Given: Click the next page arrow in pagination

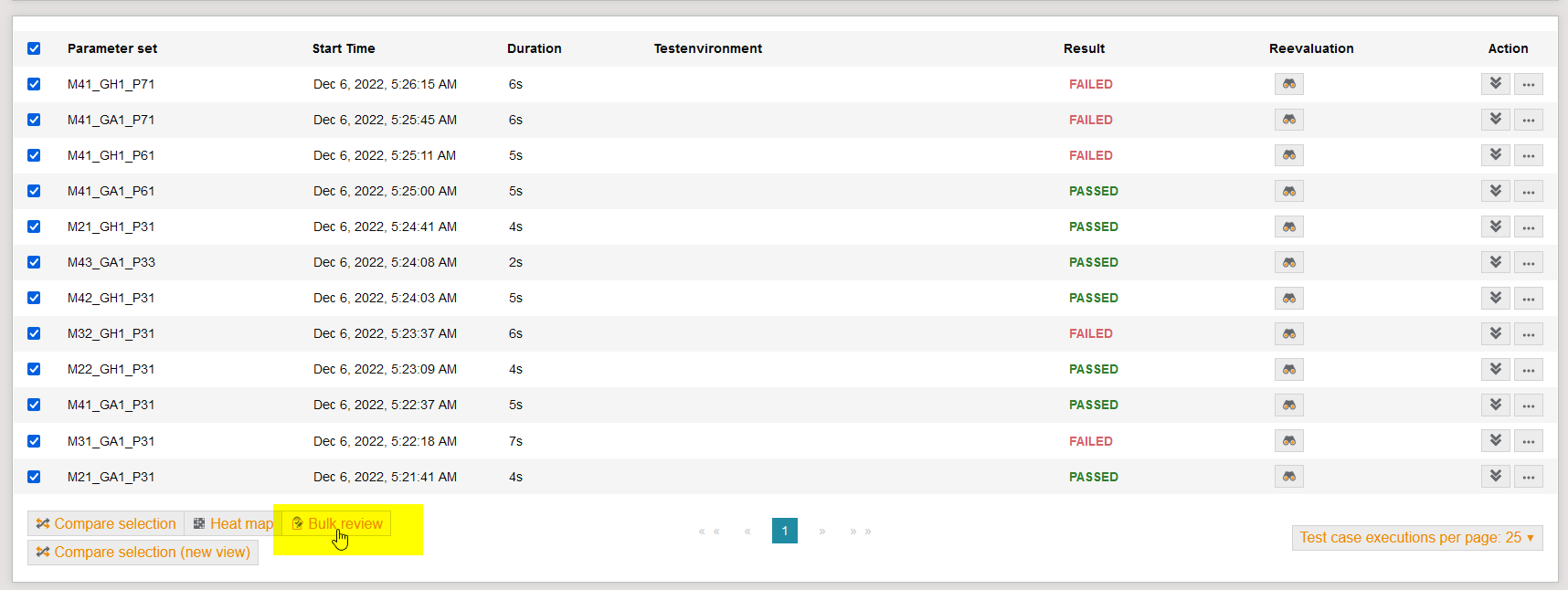Looking at the screenshot, I should 821,531.
